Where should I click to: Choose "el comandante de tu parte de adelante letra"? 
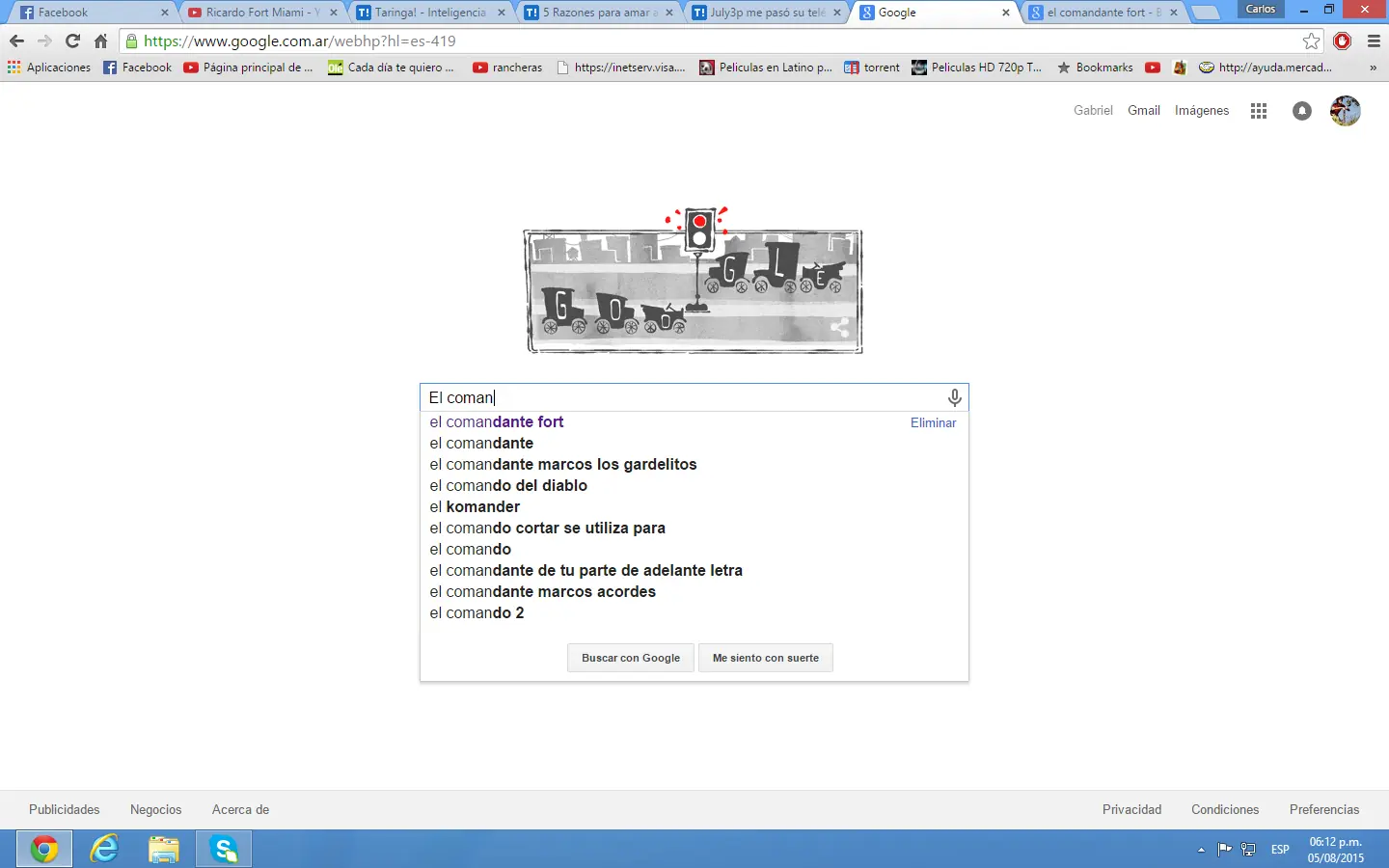click(x=586, y=571)
